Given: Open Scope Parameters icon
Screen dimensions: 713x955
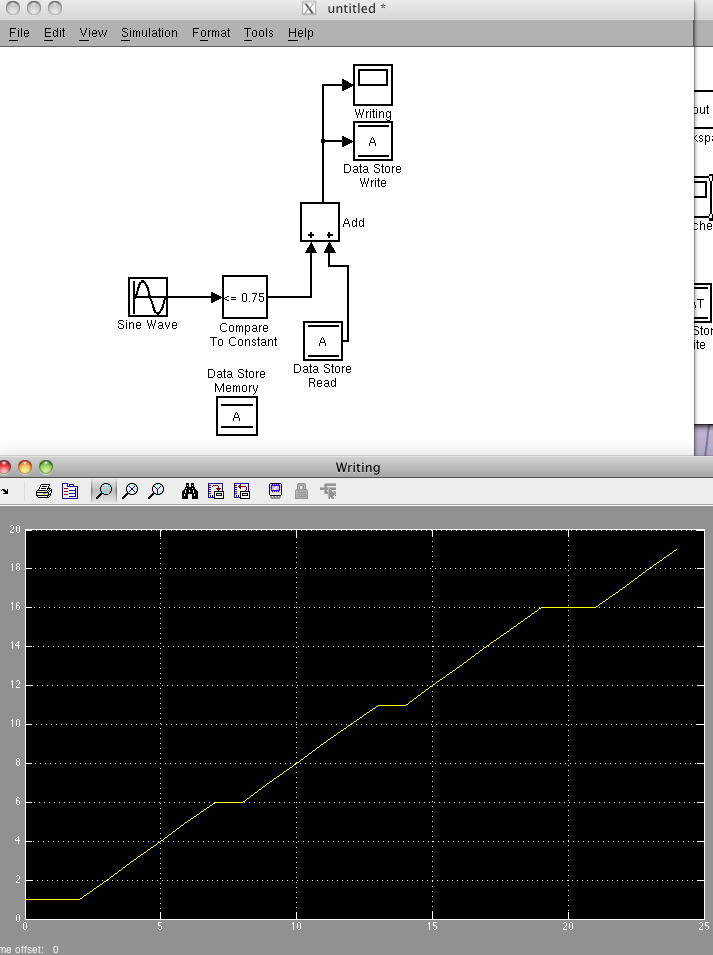Looking at the screenshot, I should [x=70, y=491].
